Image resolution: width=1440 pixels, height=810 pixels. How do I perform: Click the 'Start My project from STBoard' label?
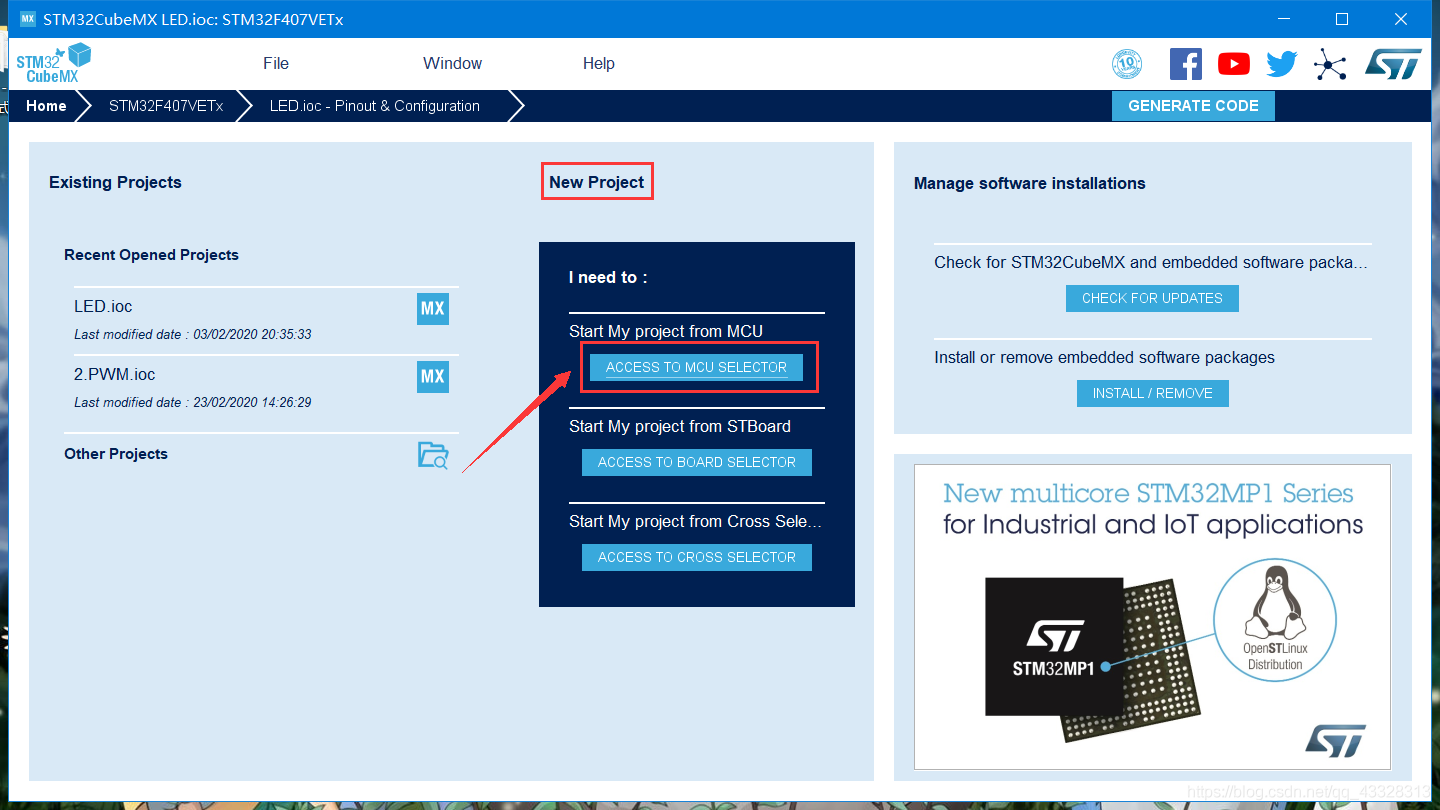[x=680, y=426]
